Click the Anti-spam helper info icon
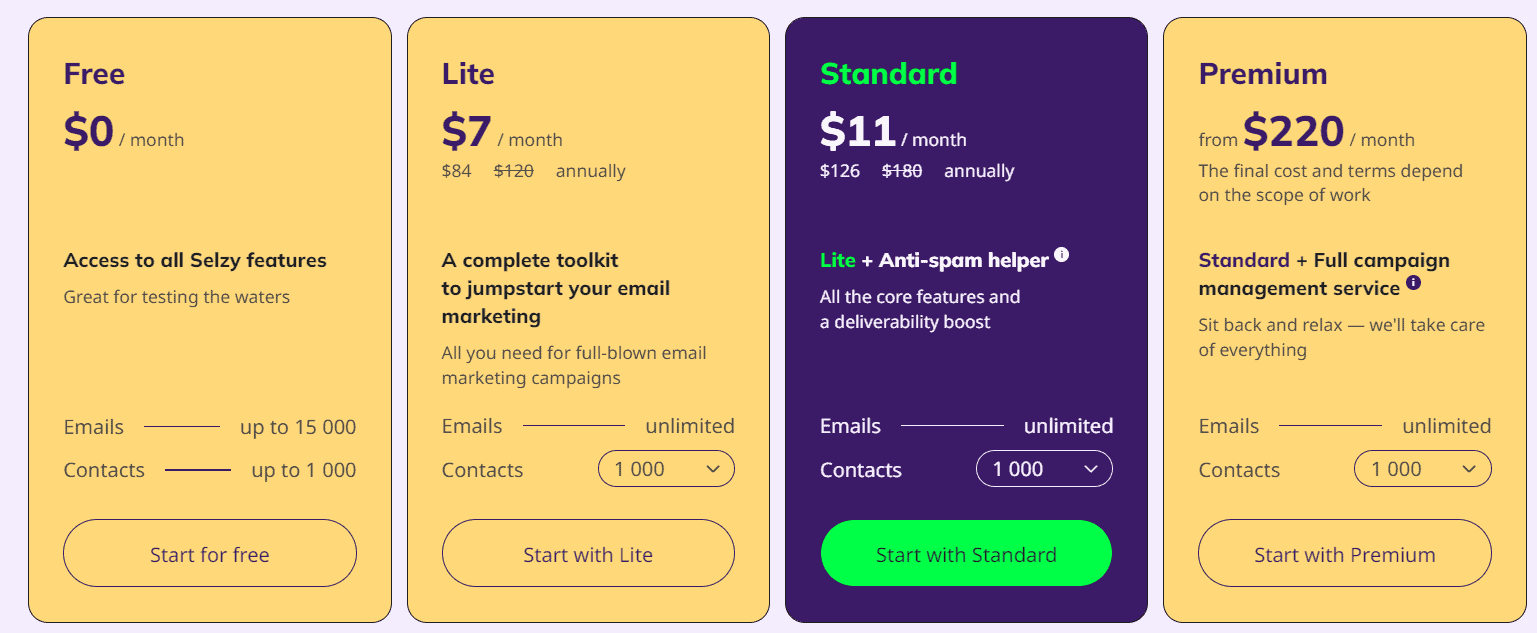The image size is (1537, 633). [x=1062, y=255]
